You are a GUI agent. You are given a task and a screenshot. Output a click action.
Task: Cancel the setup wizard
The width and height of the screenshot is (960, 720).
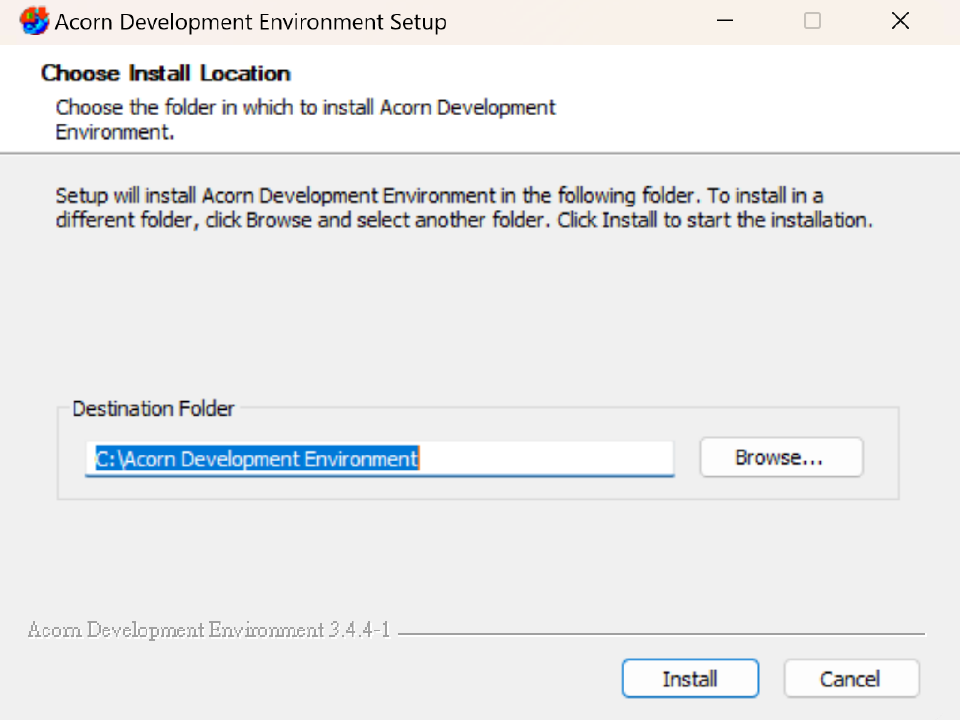pyautogui.click(x=850, y=679)
